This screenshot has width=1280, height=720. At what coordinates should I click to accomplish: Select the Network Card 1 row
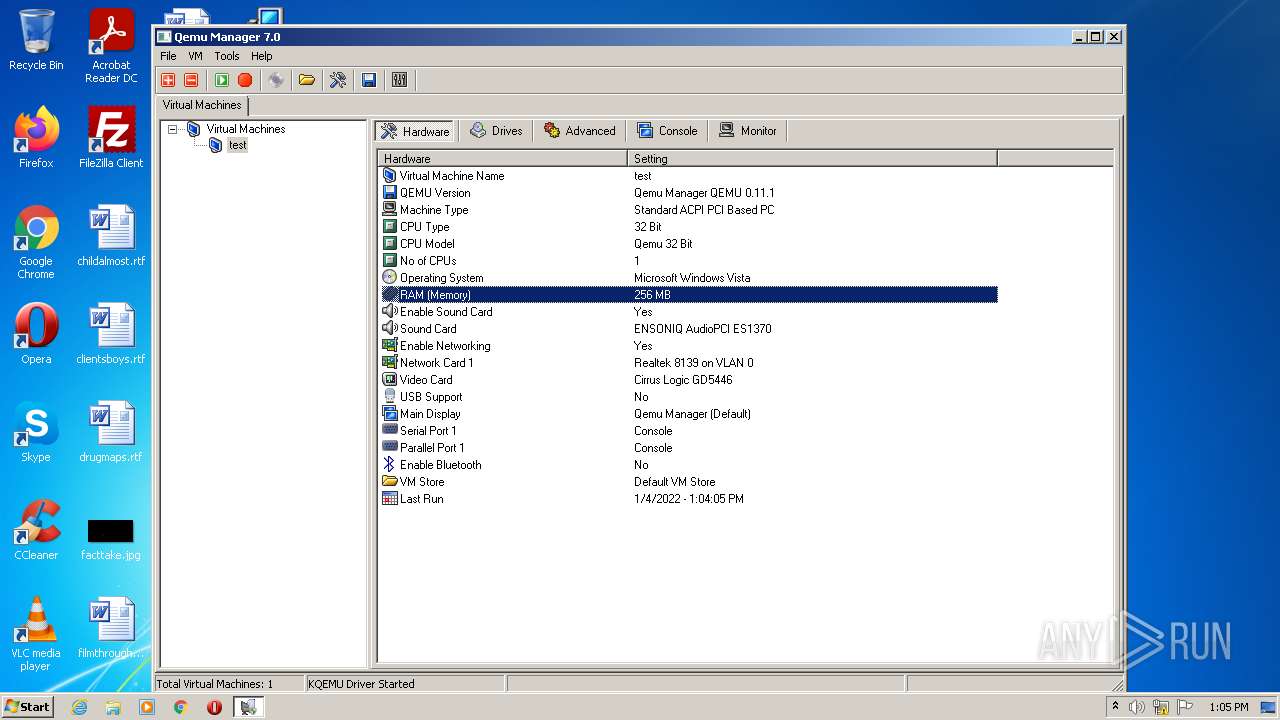pos(689,363)
